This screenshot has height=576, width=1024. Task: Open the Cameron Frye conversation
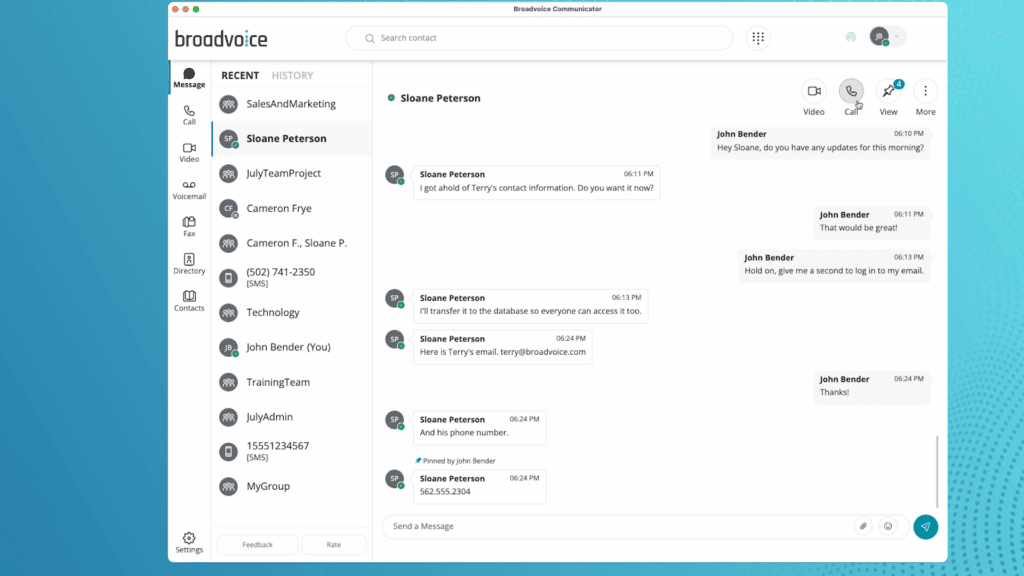279,208
